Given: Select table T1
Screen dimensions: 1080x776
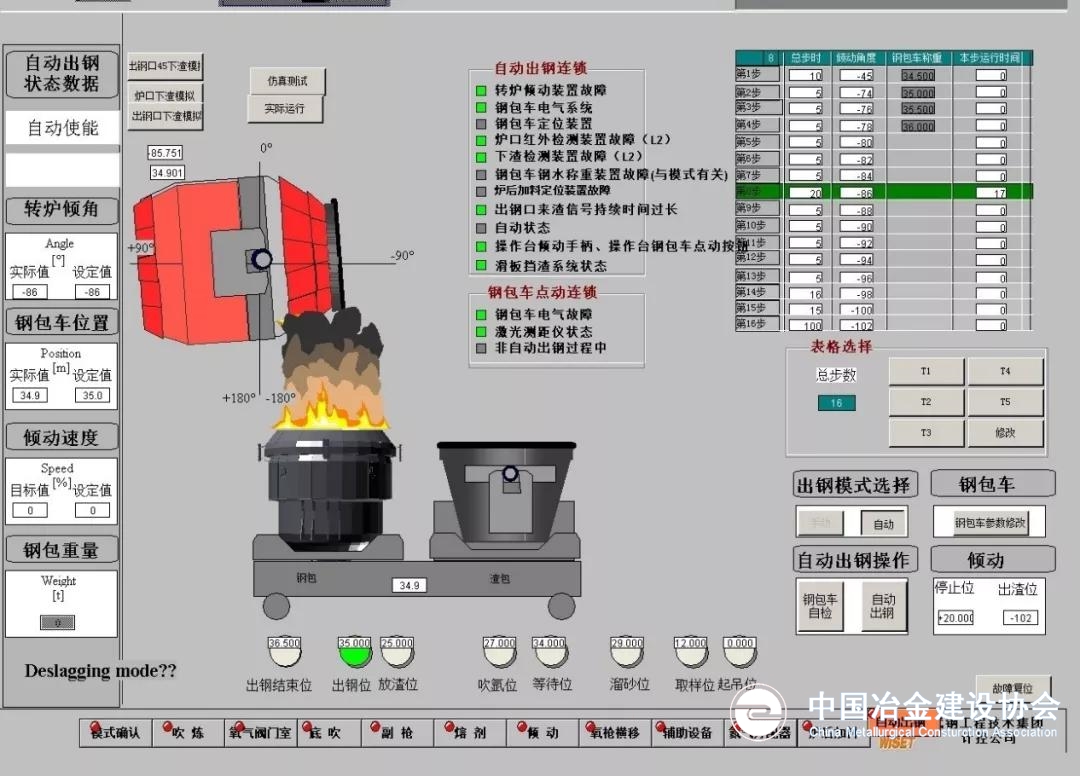Looking at the screenshot, I should pyautogui.click(x=926, y=371).
